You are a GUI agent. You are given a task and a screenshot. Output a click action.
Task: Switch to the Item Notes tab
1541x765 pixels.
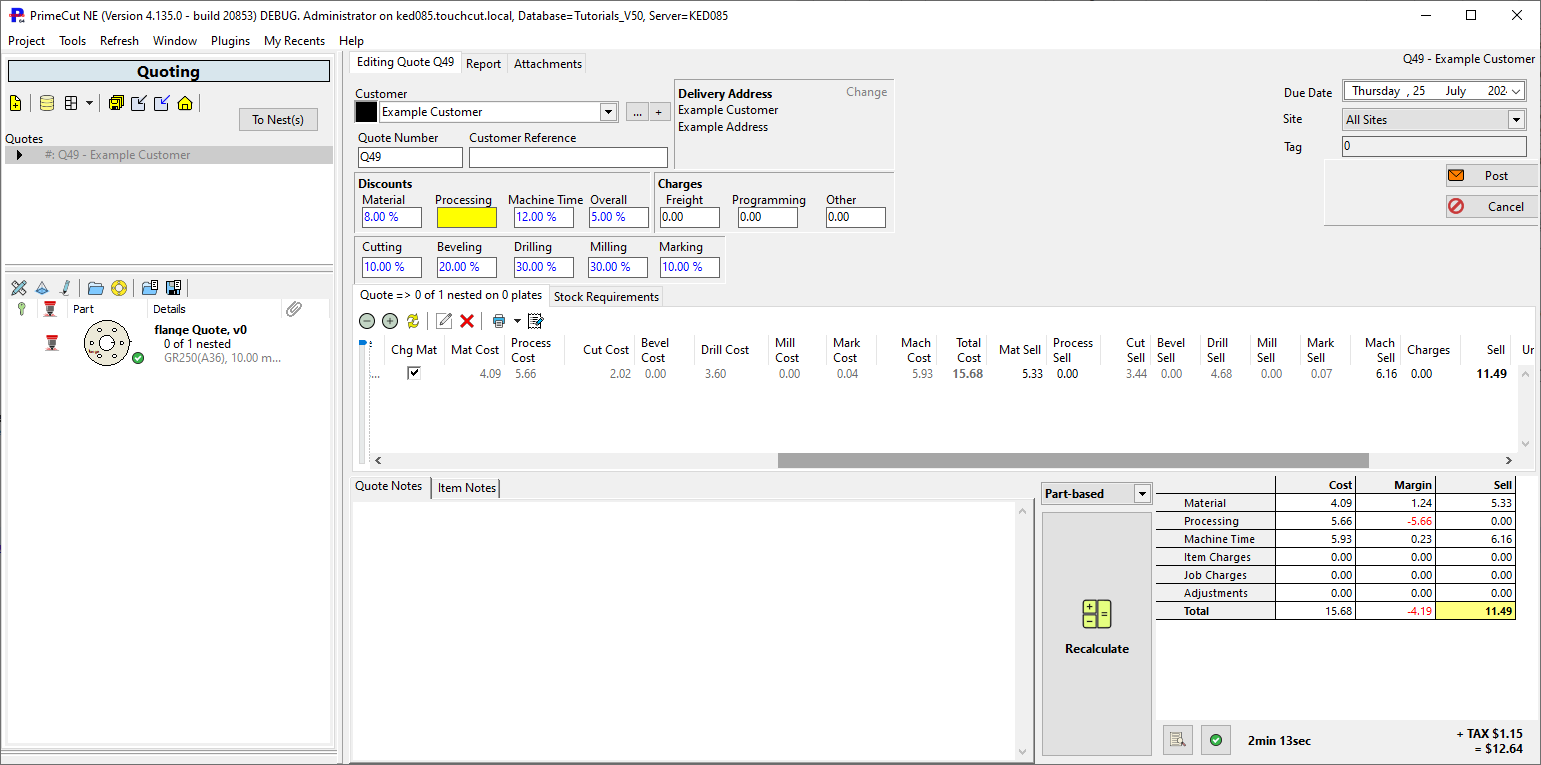click(467, 488)
